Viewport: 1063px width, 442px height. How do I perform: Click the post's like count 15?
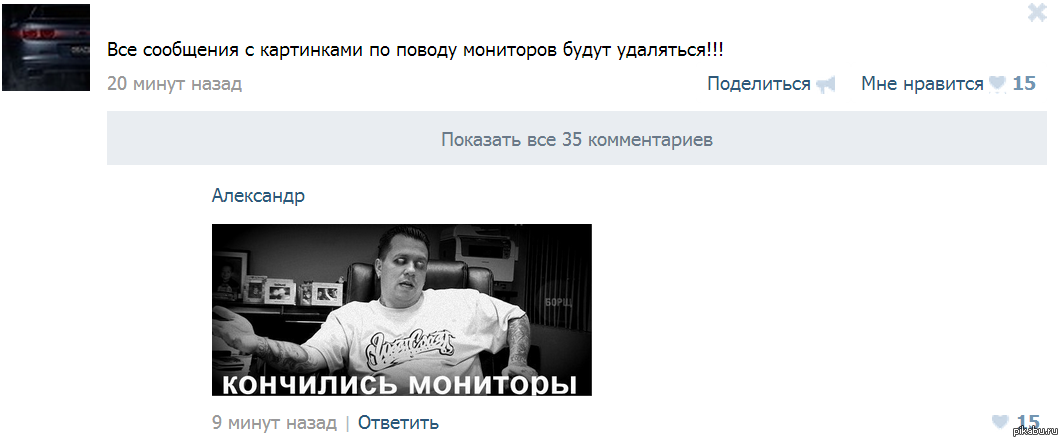(1024, 83)
